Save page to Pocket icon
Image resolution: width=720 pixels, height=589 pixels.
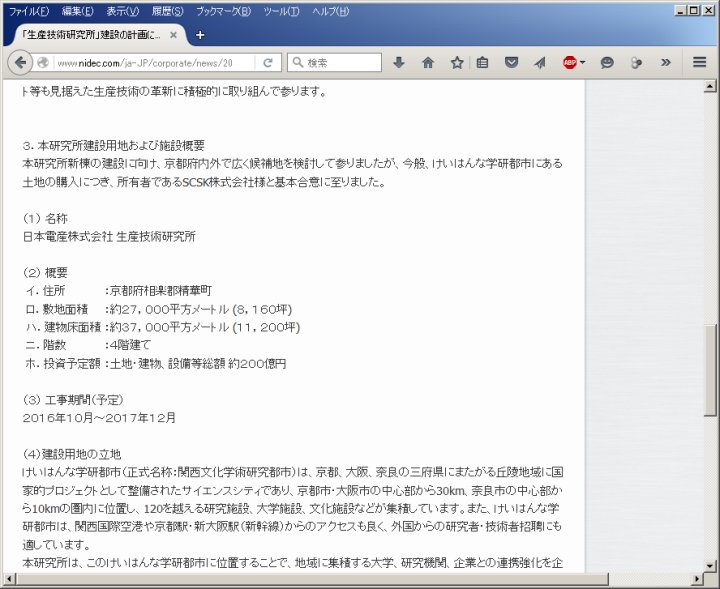512,62
